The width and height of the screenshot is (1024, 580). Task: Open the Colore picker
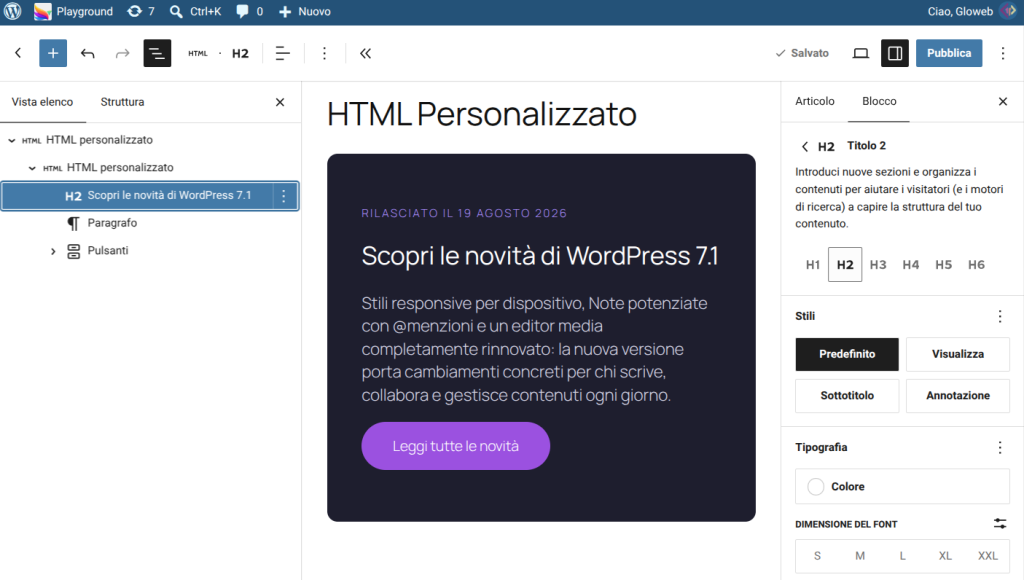click(x=902, y=487)
